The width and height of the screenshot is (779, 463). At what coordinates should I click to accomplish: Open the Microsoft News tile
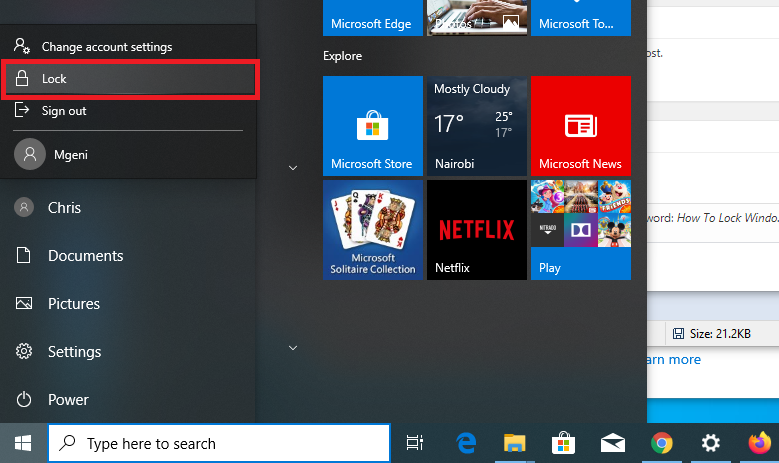pyautogui.click(x=581, y=126)
